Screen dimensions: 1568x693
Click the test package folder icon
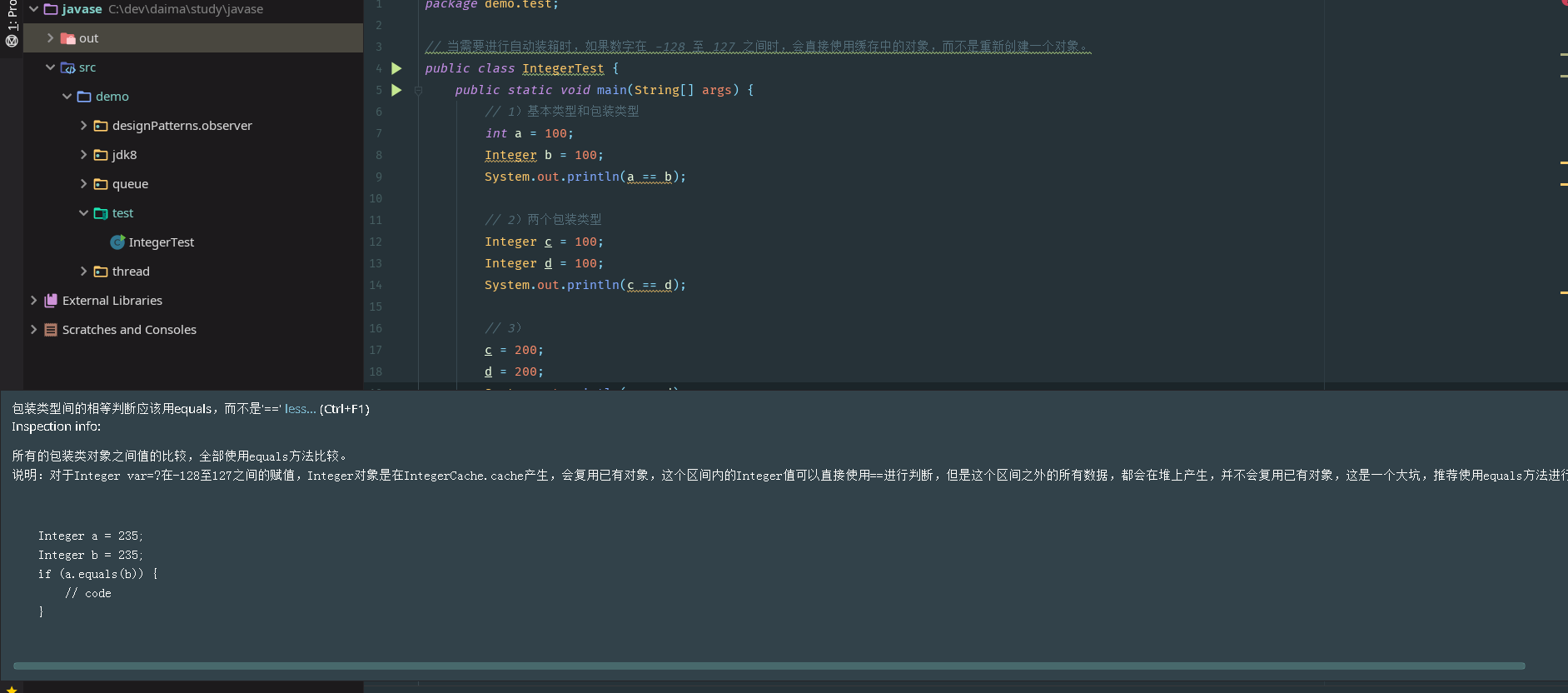tap(101, 213)
